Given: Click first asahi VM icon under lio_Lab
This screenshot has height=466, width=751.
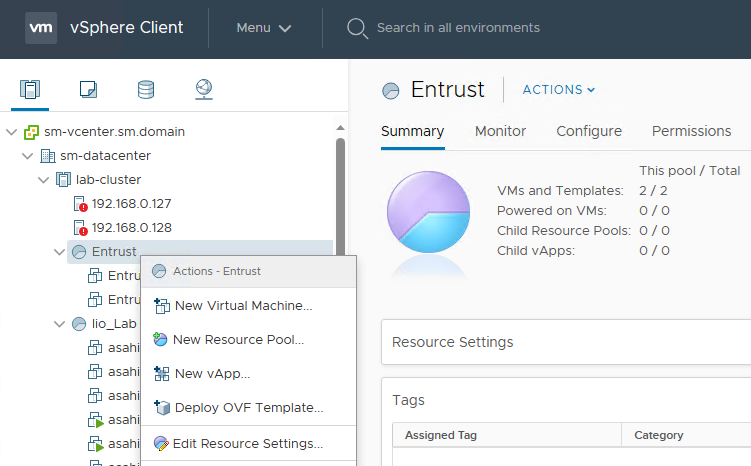Looking at the screenshot, I should pyautogui.click(x=95, y=348).
